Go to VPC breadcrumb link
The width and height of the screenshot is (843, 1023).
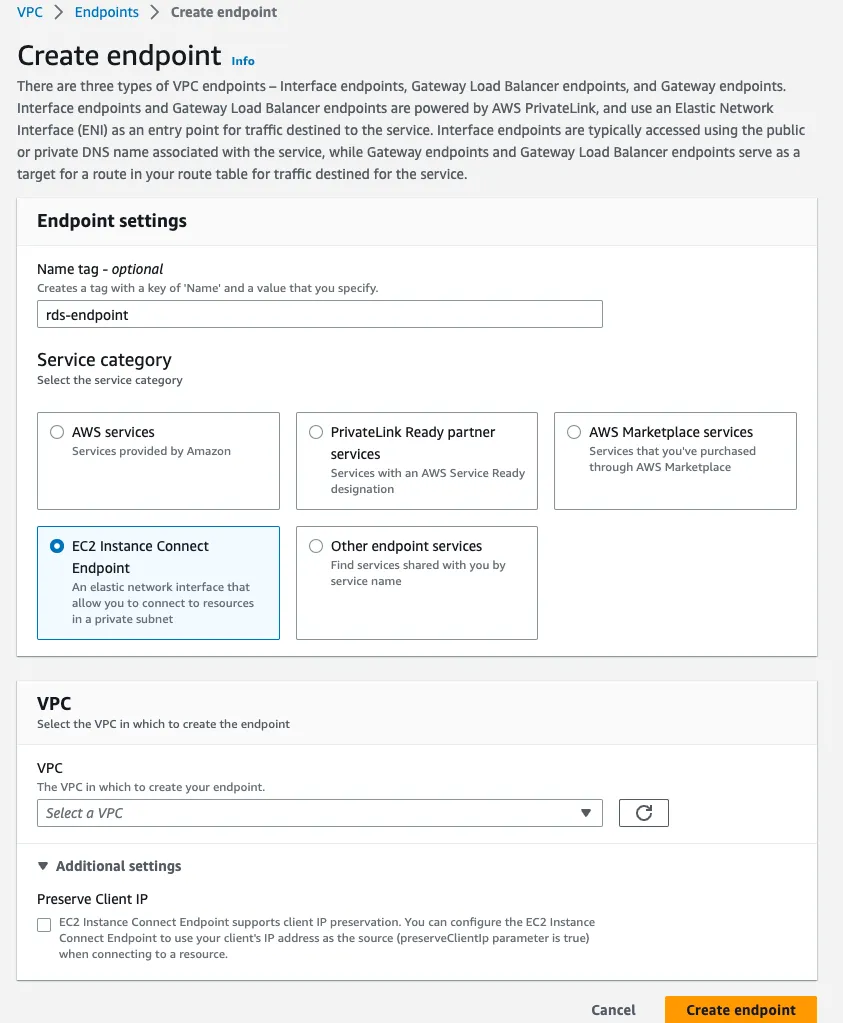click(x=30, y=13)
